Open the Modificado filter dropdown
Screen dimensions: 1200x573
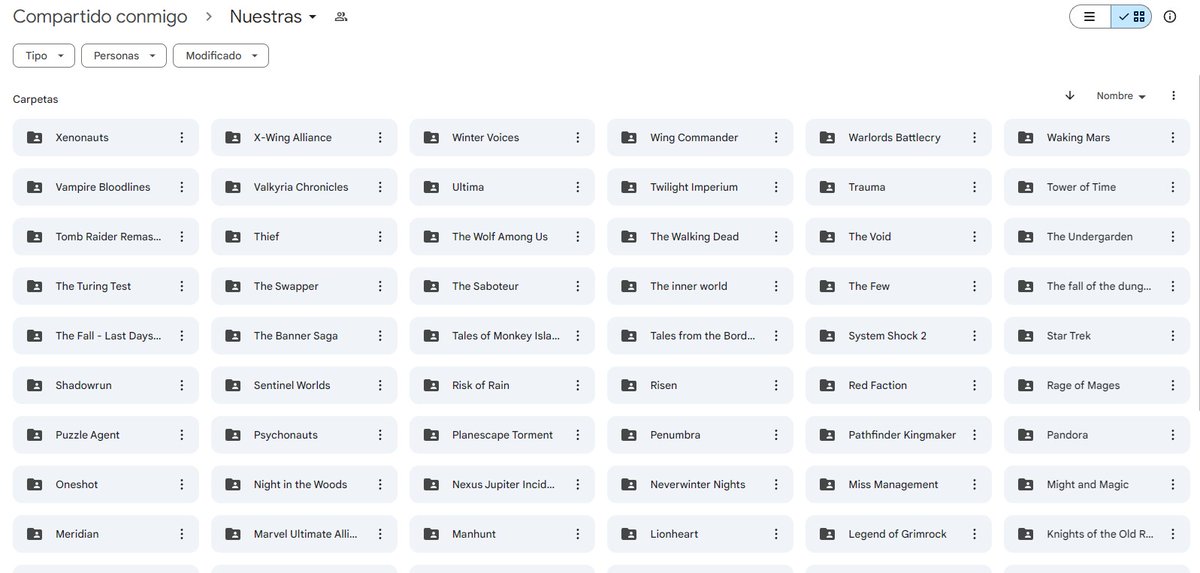pyautogui.click(x=221, y=56)
